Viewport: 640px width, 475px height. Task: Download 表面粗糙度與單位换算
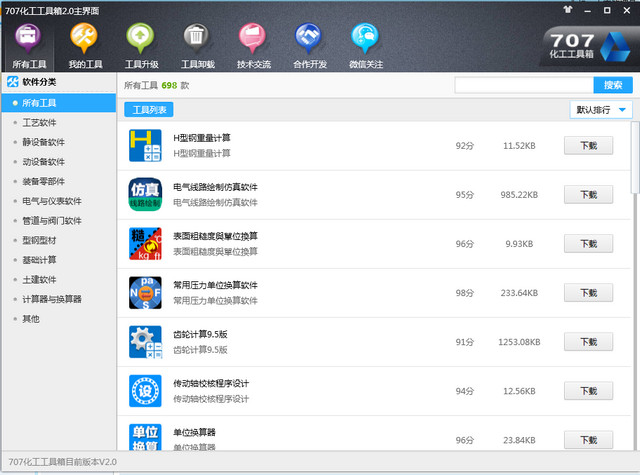(588, 244)
